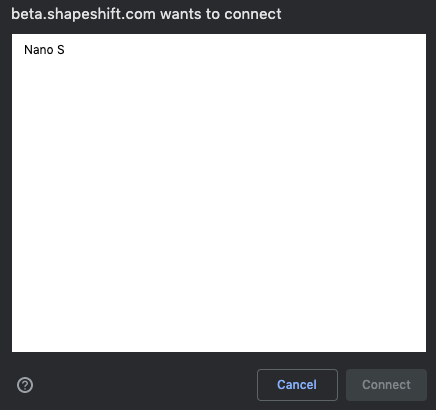
Task: Focus the white device list box
Action: pos(219,193)
